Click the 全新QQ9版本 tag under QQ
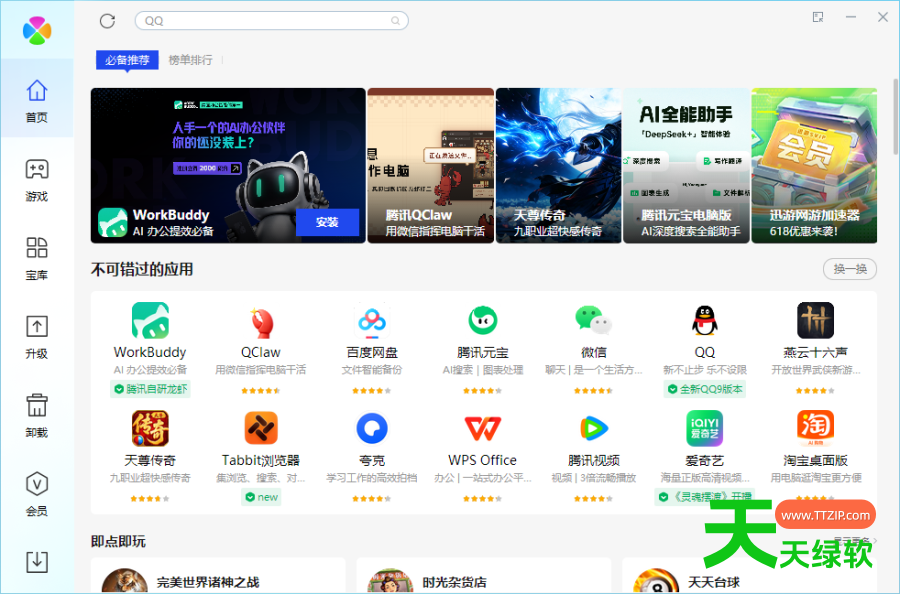 coord(705,389)
